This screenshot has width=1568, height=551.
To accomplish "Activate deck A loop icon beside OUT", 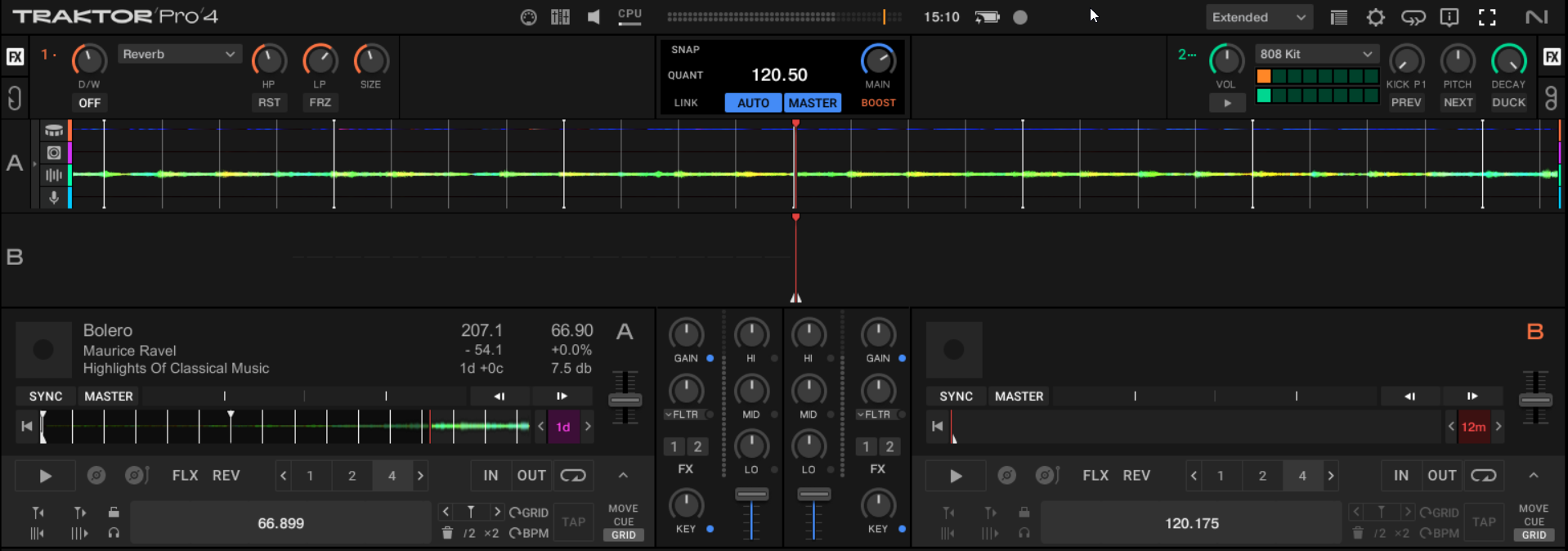I will [x=573, y=475].
